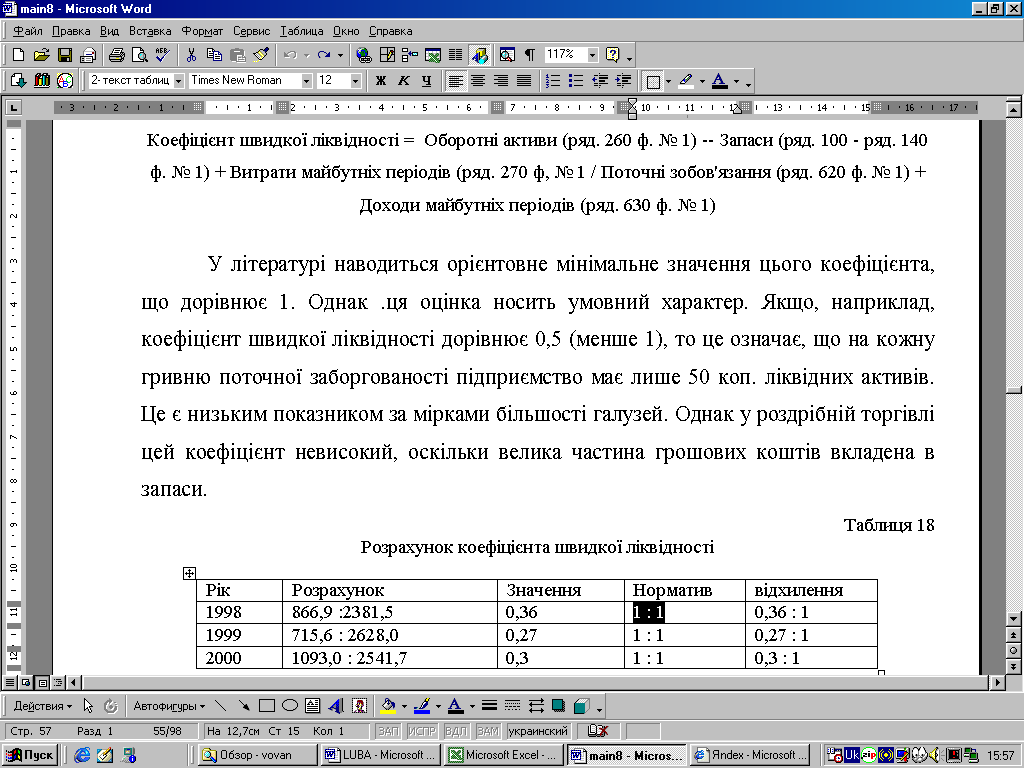Switch to Microsoft Excel taskbar button
The height and width of the screenshot is (768, 1024).
[x=504, y=755]
